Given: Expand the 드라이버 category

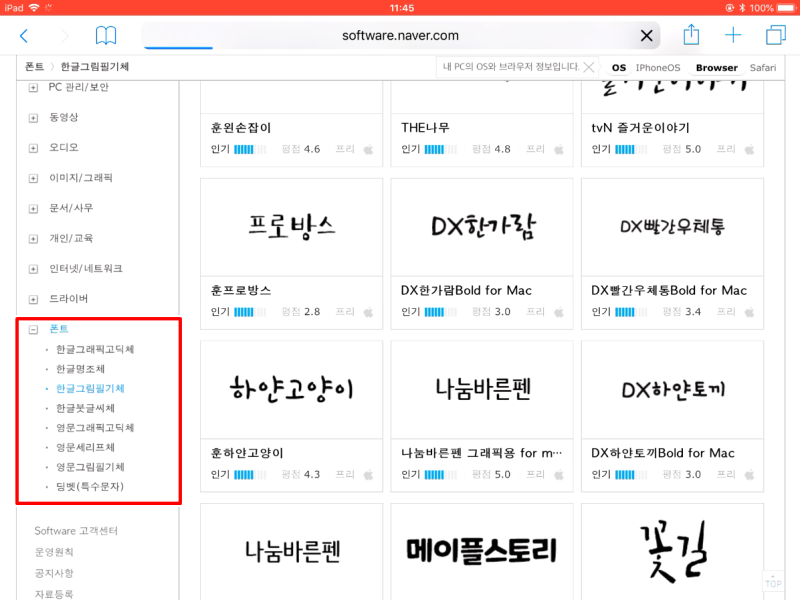Looking at the screenshot, I should click(x=33, y=299).
